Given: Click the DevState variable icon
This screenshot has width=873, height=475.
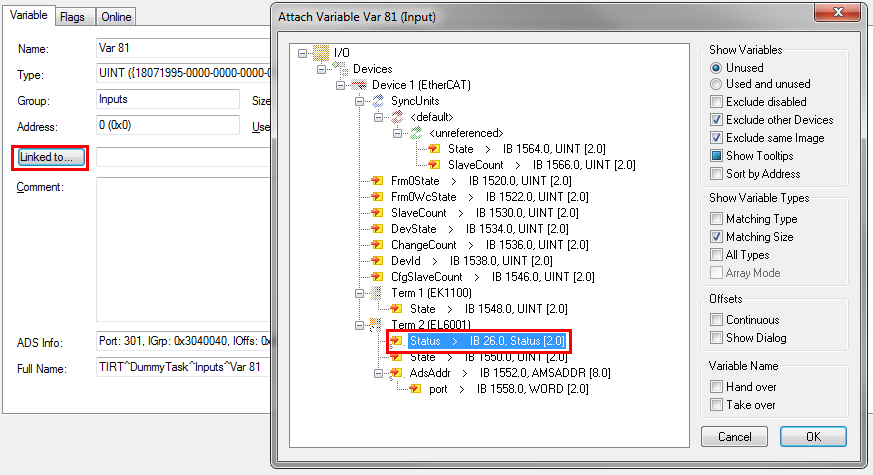Looking at the screenshot, I should (x=377, y=229).
